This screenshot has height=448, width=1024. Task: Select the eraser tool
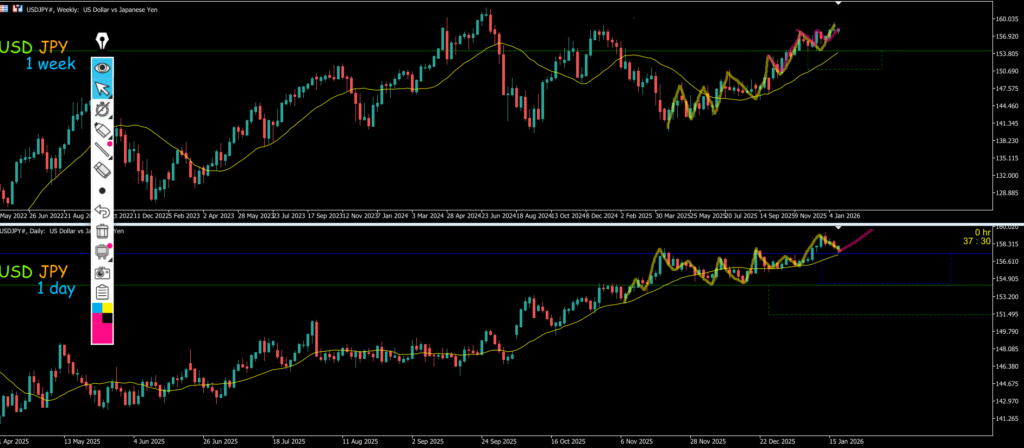pos(102,170)
